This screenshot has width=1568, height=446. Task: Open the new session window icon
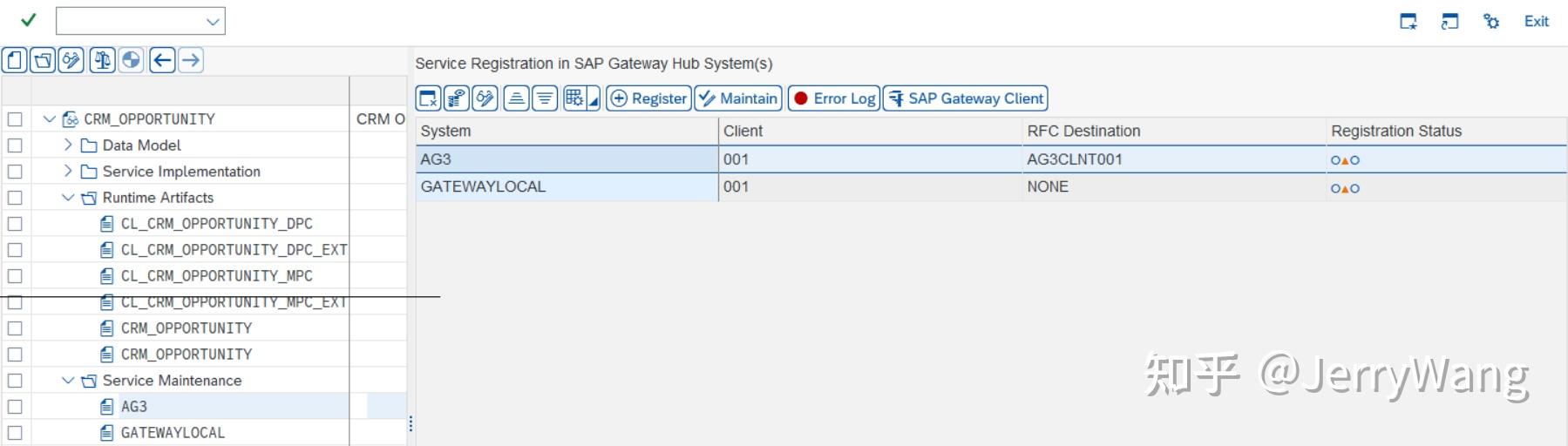[x=1408, y=21]
